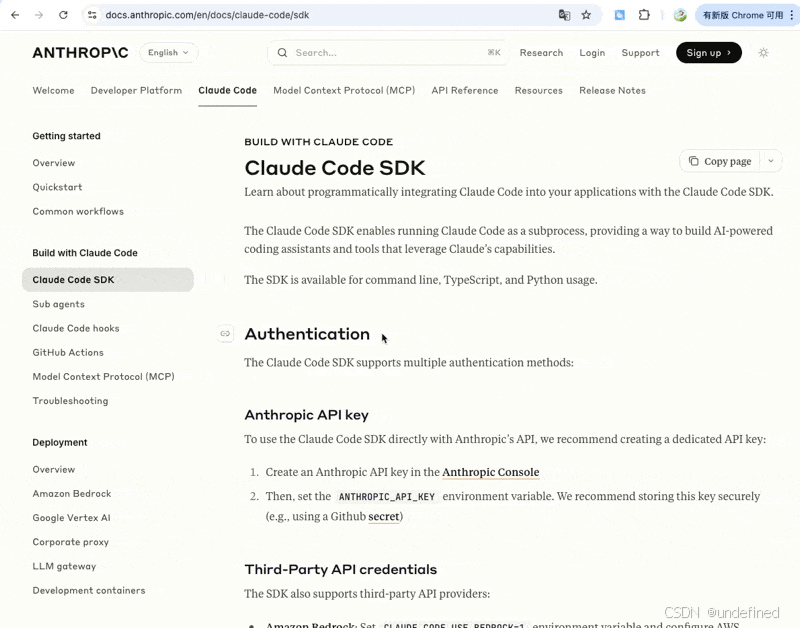Screen dimensions: 800x628
Task: Open the Extensions puzzle icon
Action: [644, 15]
